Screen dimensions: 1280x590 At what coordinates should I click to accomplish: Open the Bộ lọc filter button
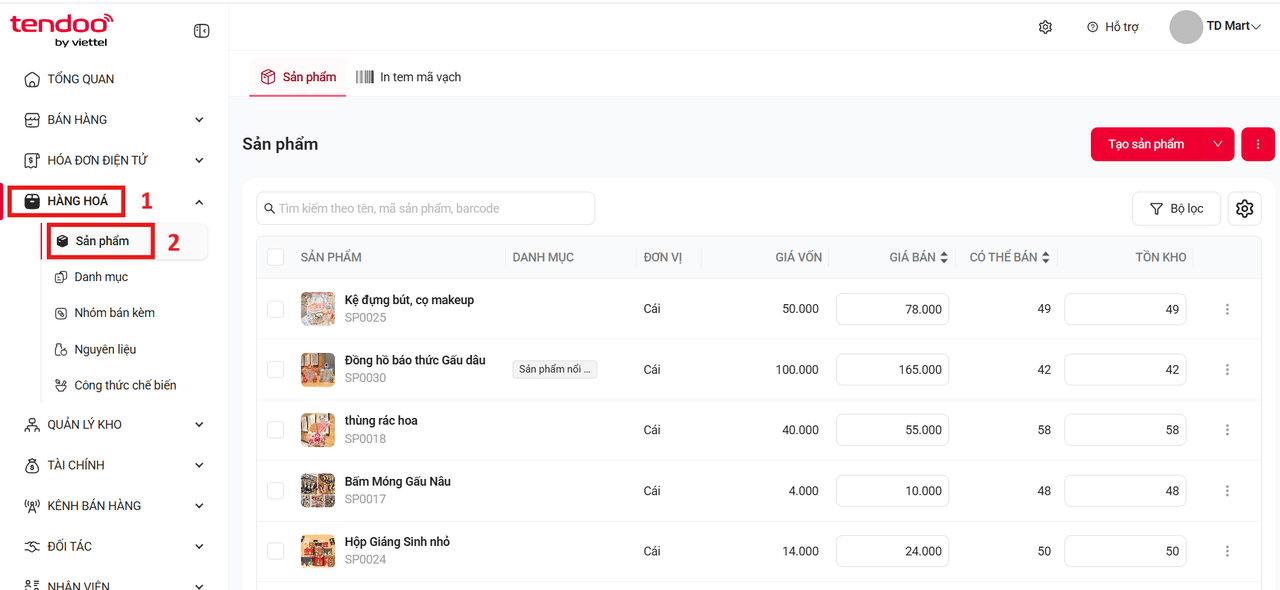pos(1176,208)
